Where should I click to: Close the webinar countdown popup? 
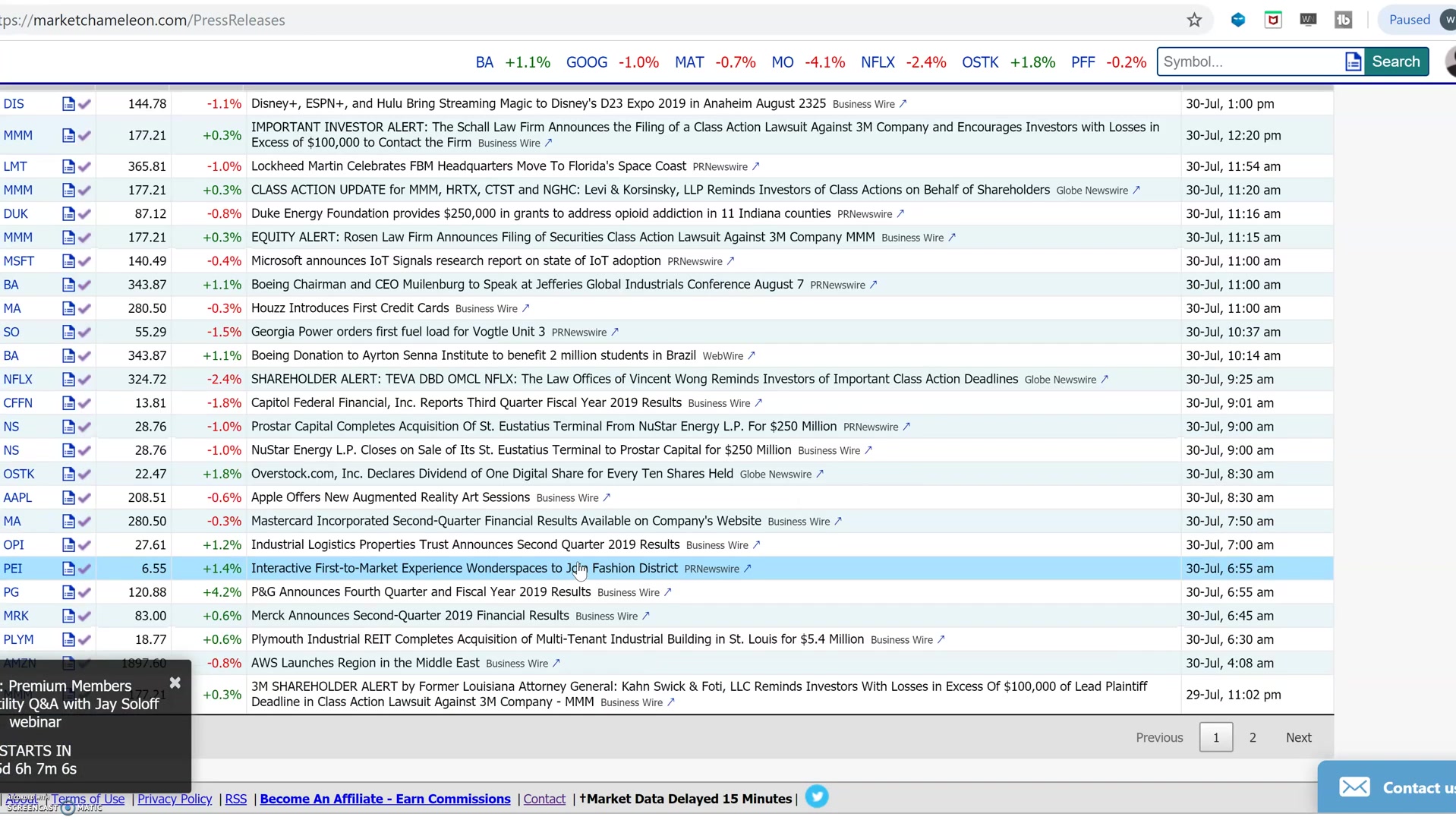click(x=175, y=683)
